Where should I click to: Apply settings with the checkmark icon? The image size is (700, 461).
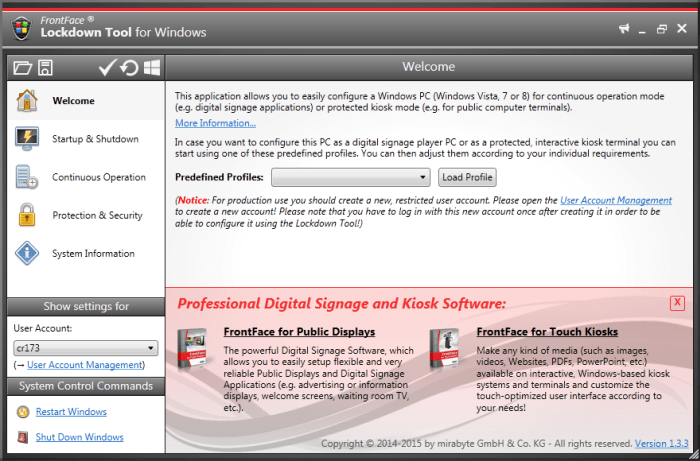pyautogui.click(x=107, y=68)
